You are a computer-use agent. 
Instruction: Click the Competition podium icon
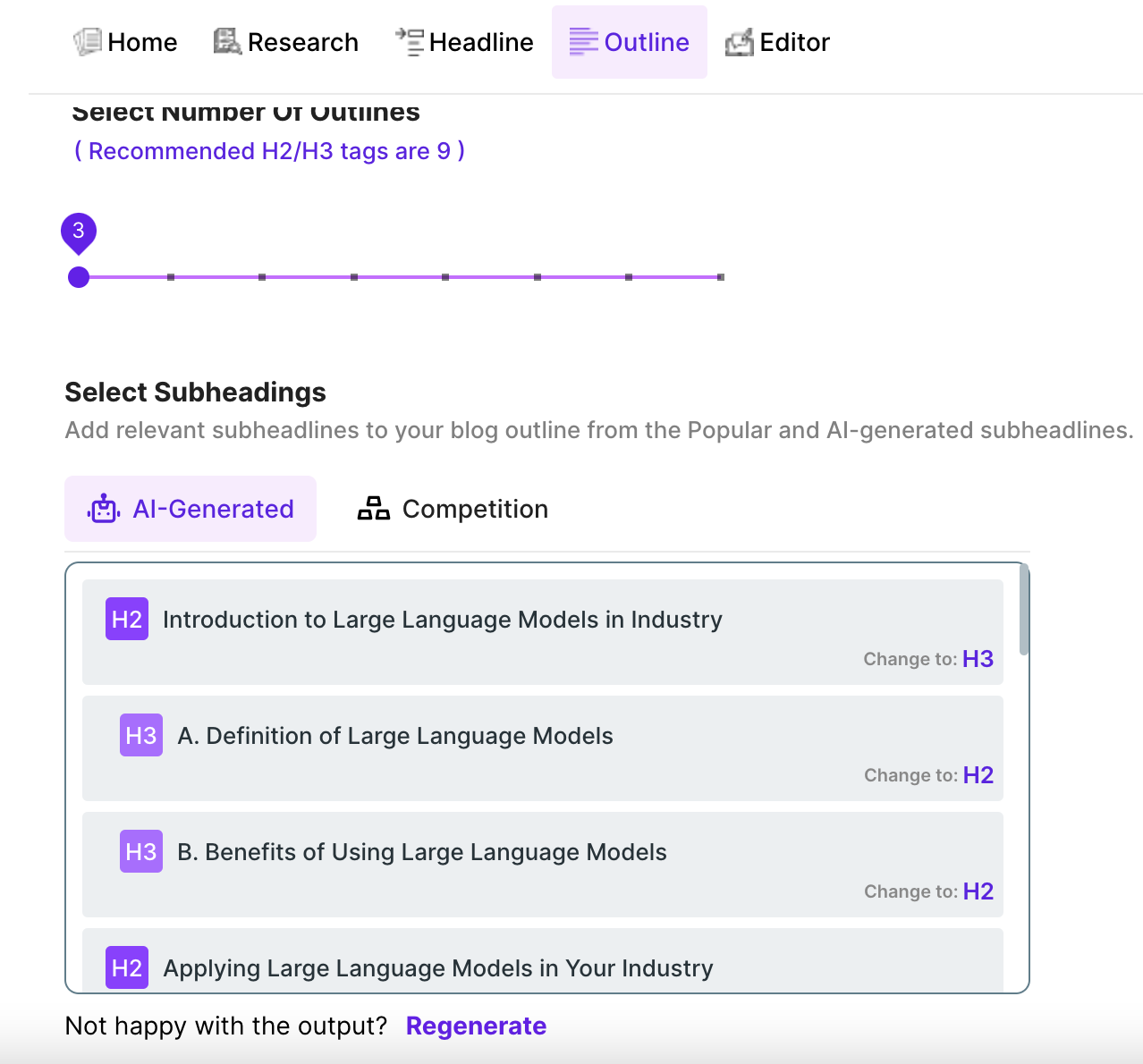click(x=373, y=509)
